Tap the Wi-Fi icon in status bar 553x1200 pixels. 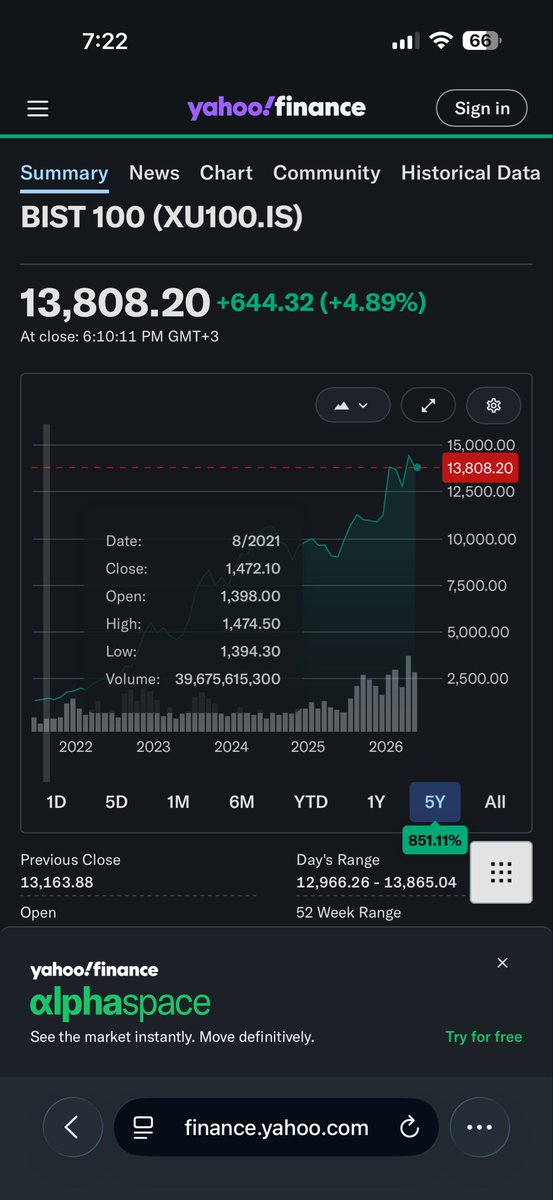440,41
